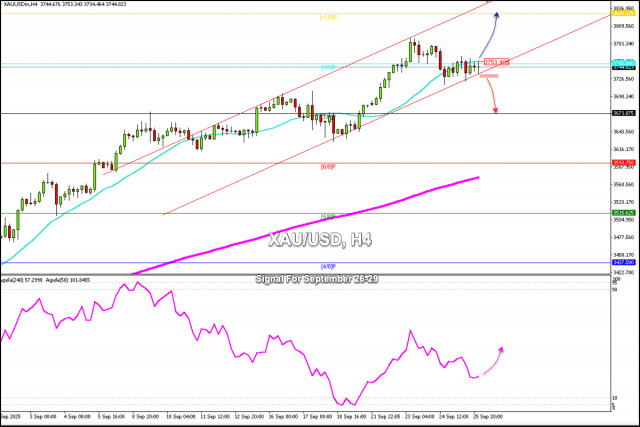Click the 3726.560 price axis label
The image size is (640, 427).
point(623,79)
